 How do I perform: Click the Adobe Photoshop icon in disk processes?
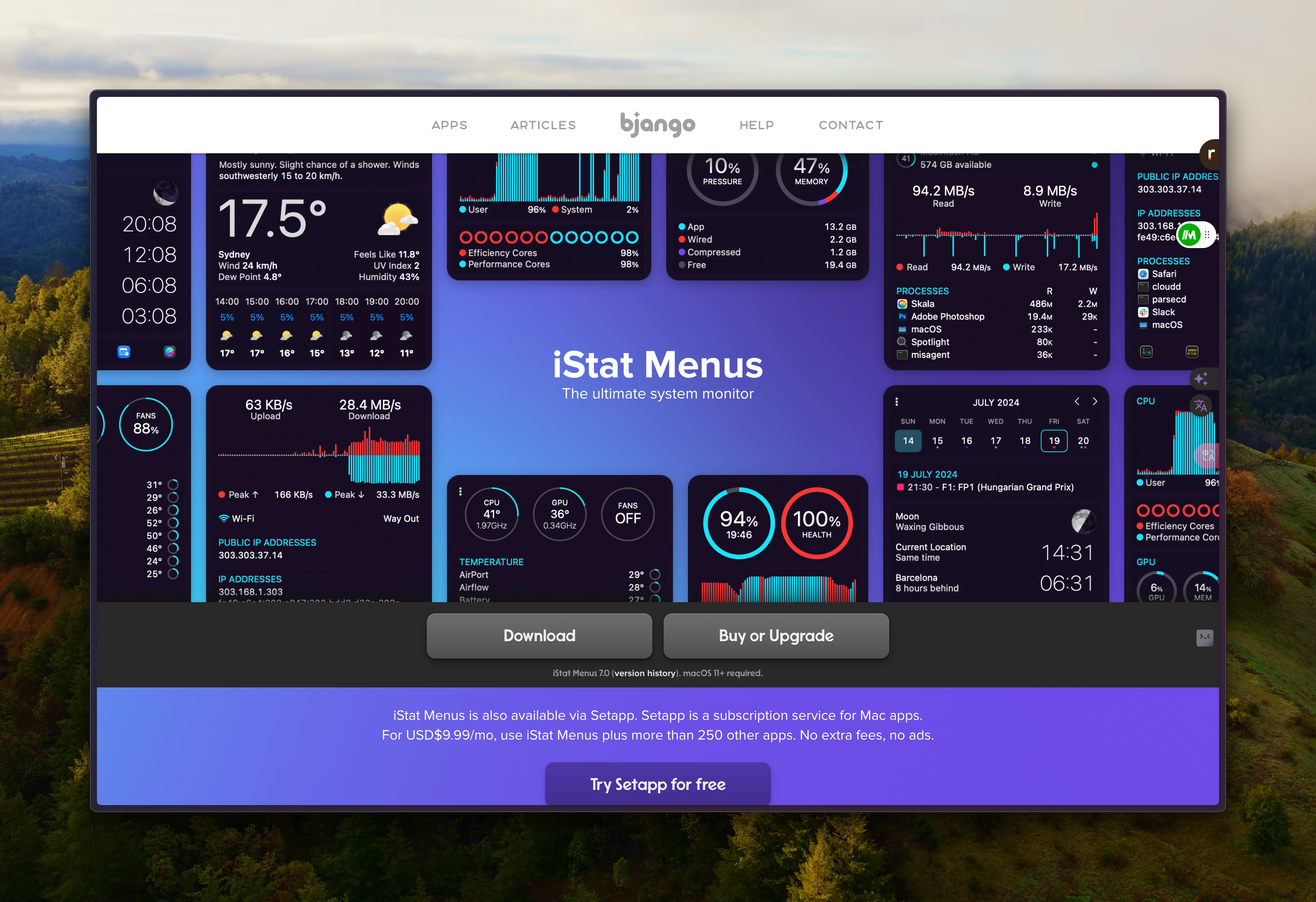[x=902, y=316]
